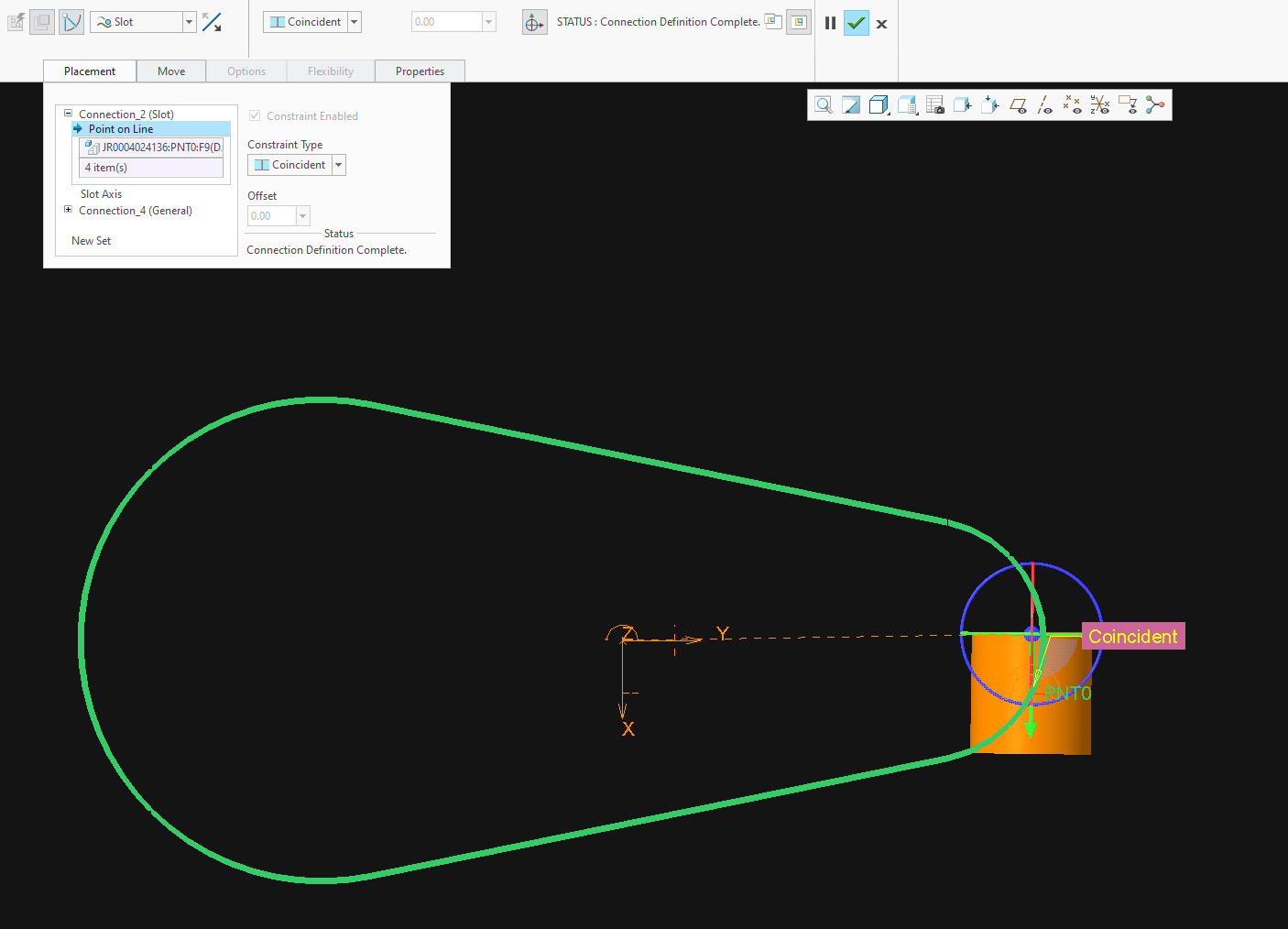Toggle datum plane display

point(1018,104)
